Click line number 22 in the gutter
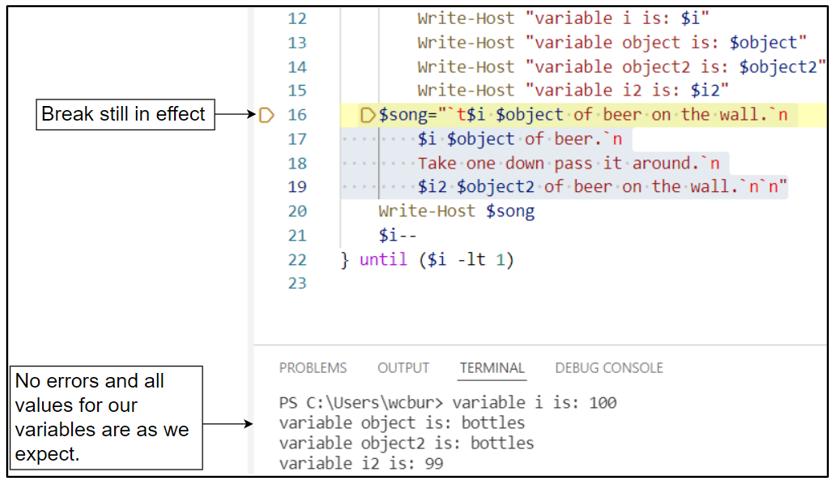Viewport: 833px width, 483px height. (298, 260)
